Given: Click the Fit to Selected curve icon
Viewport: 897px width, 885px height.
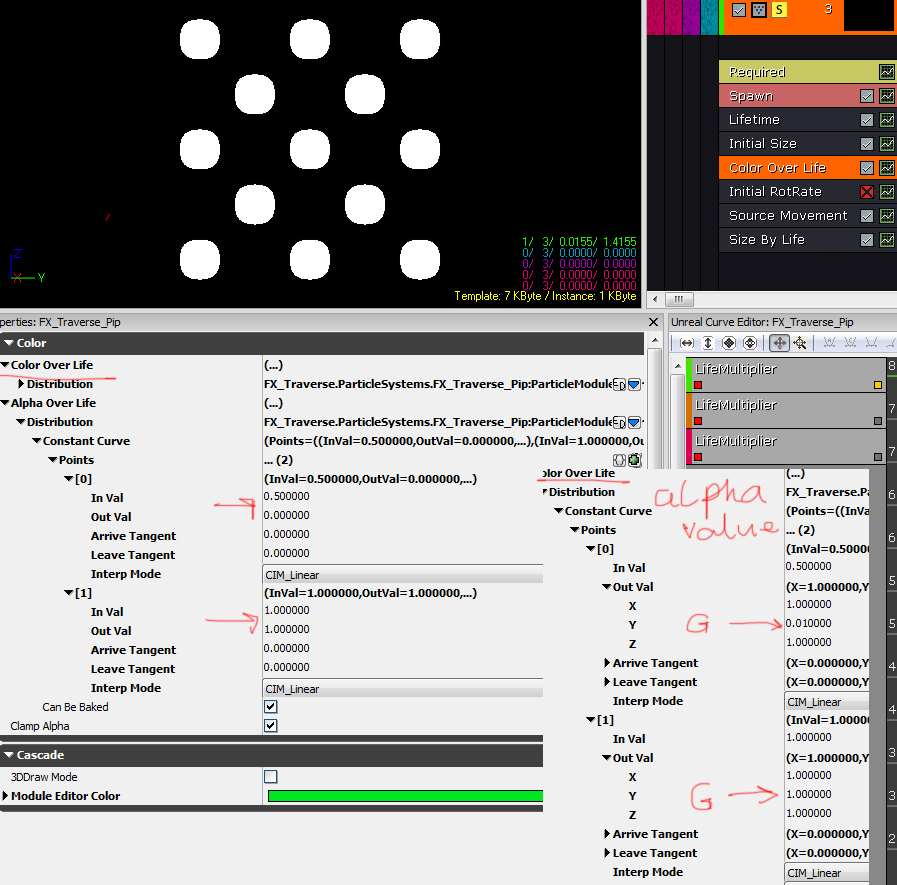Looking at the screenshot, I should [x=750, y=343].
